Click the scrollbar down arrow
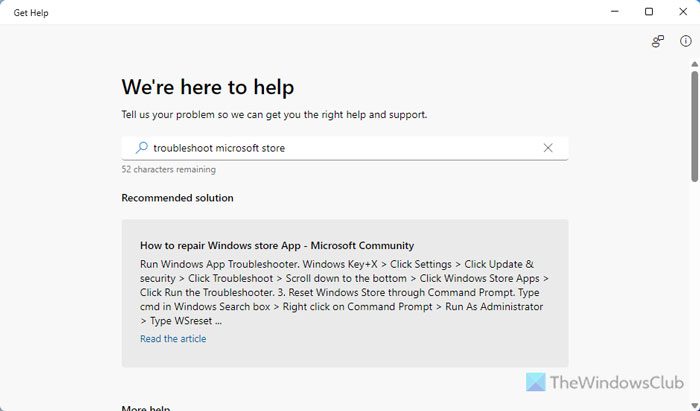 pyautogui.click(x=695, y=406)
